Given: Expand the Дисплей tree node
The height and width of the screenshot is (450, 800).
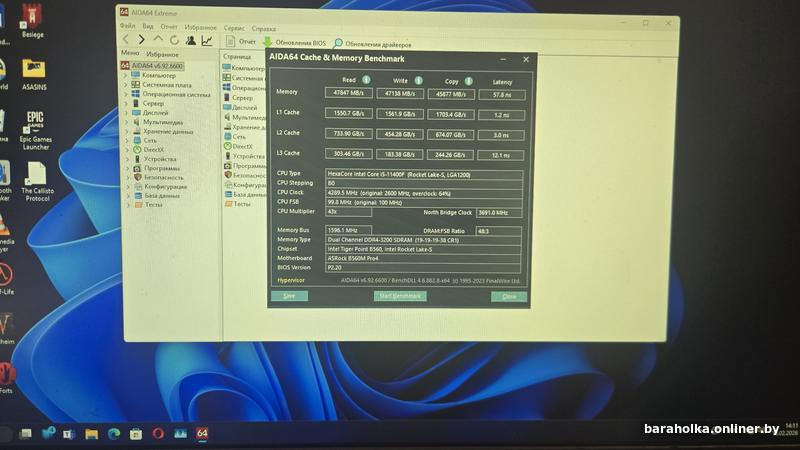Looking at the screenshot, I should coord(127,112).
